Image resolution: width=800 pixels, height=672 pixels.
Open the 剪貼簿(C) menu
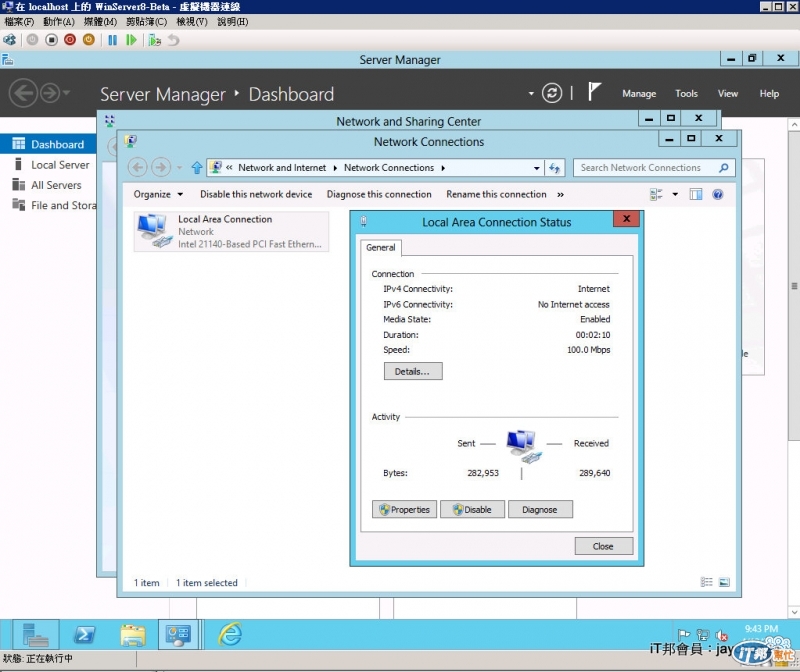pos(146,22)
